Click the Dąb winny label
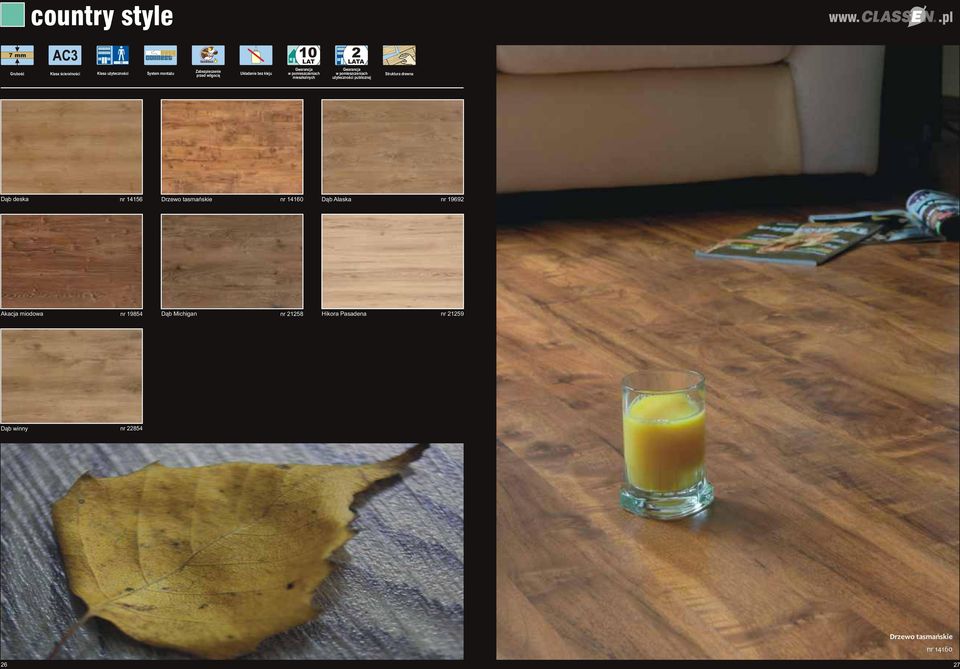The height and width of the screenshot is (669, 960). (15, 428)
